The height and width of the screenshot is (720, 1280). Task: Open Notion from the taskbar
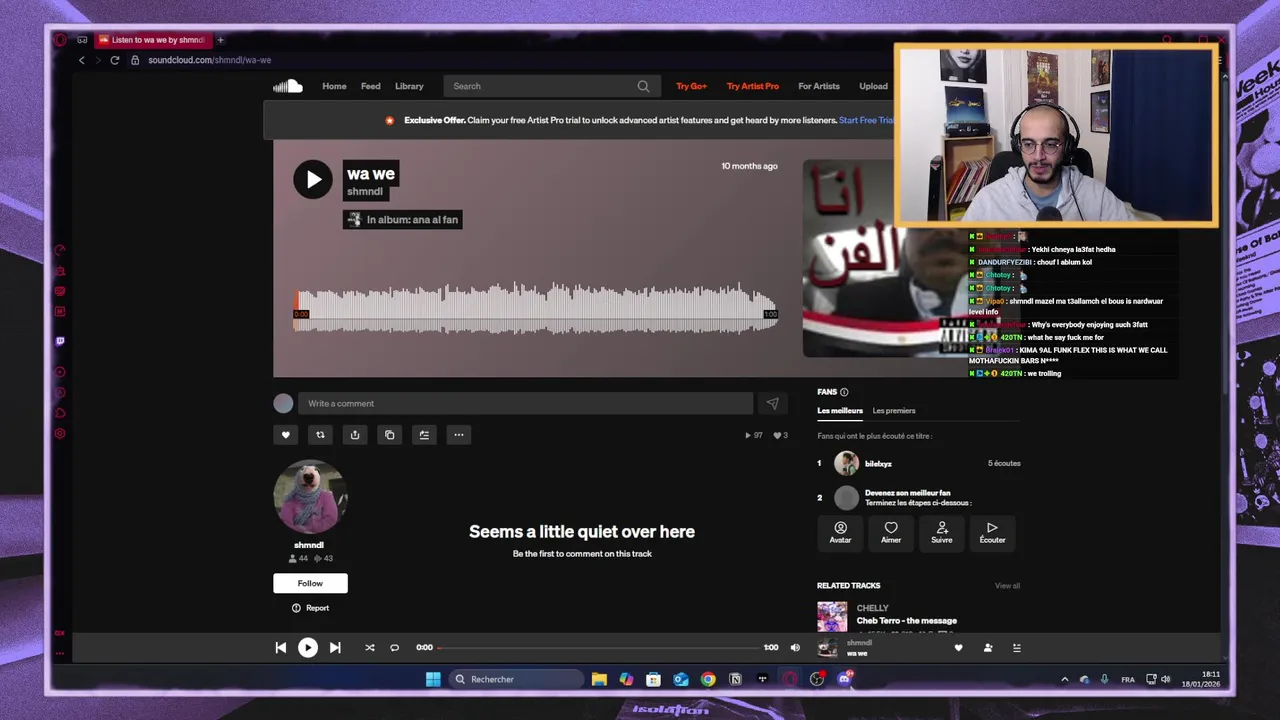tap(735, 679)
